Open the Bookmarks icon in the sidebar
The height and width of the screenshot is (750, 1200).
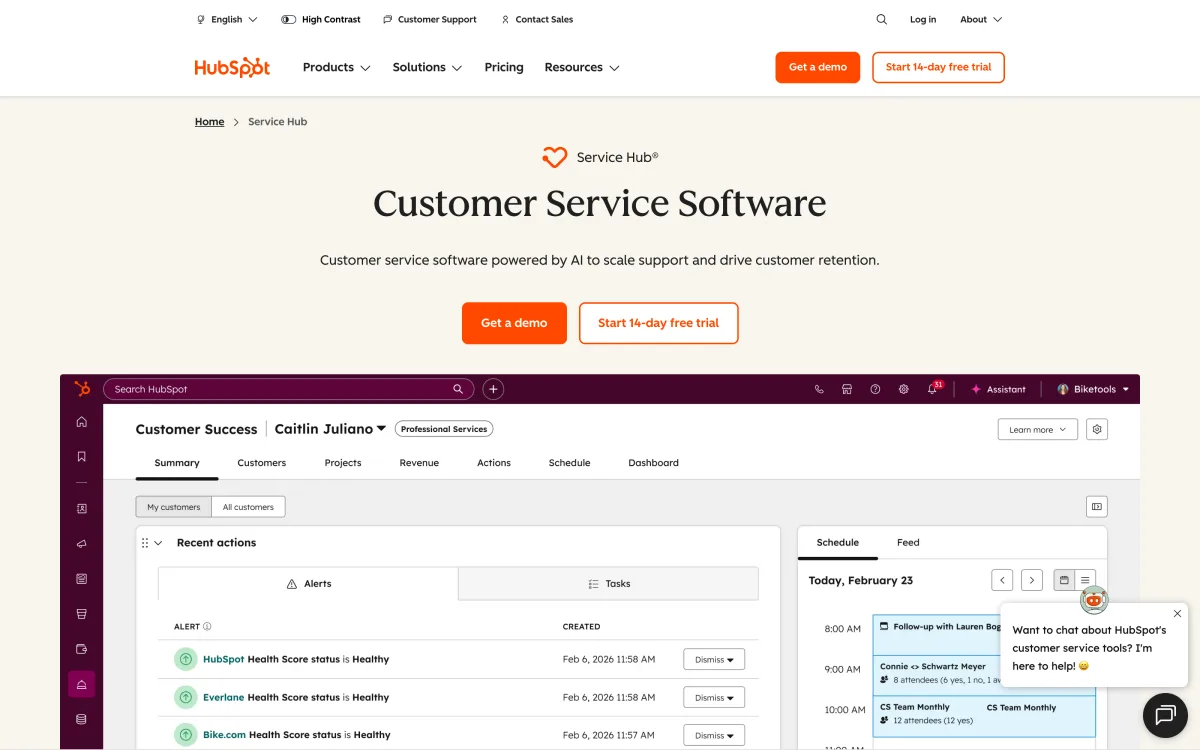(82, 456)
